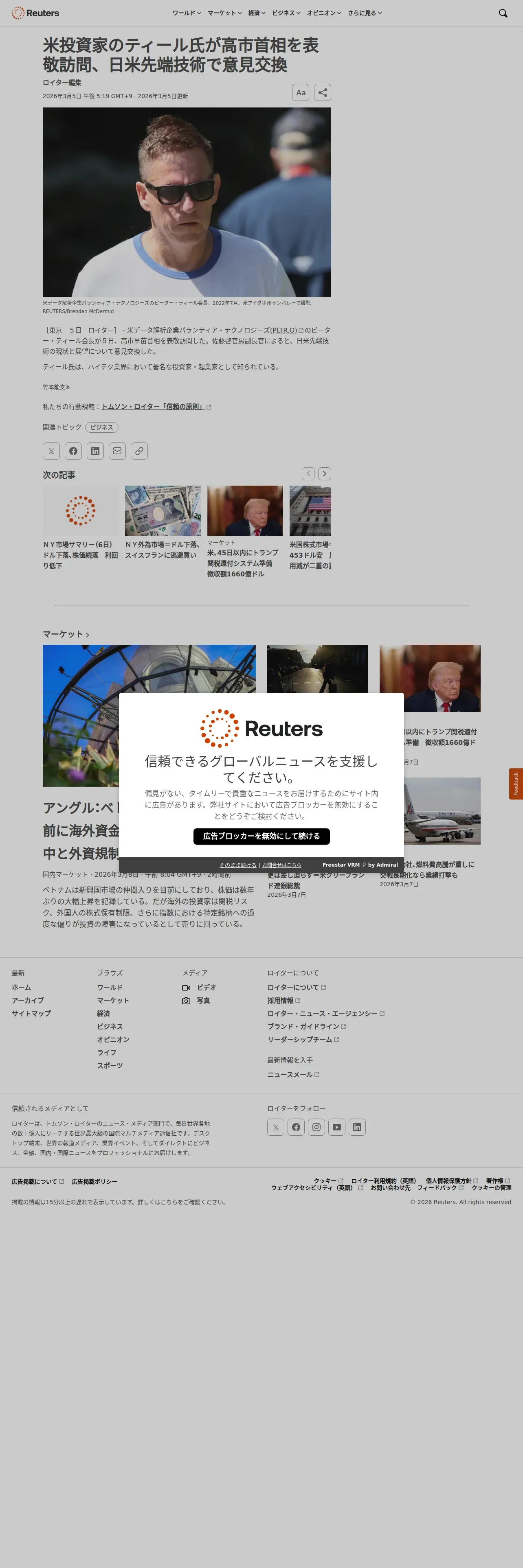Click 広告ブロッカーを無効にして続ける button
523x1568 pixels.
tap(262, 837)
